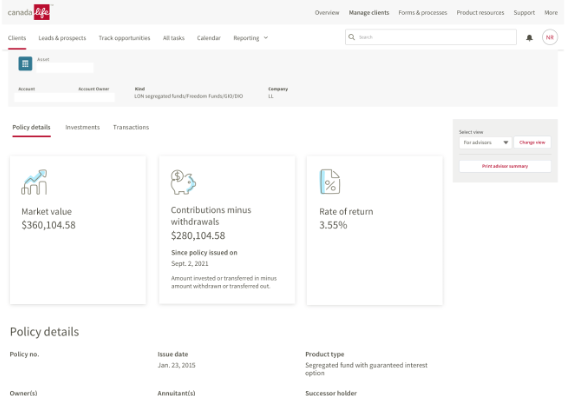Click the Policy details heading
Image resolution: width=567 pixels, height=396 pixels.
point(44,332)
